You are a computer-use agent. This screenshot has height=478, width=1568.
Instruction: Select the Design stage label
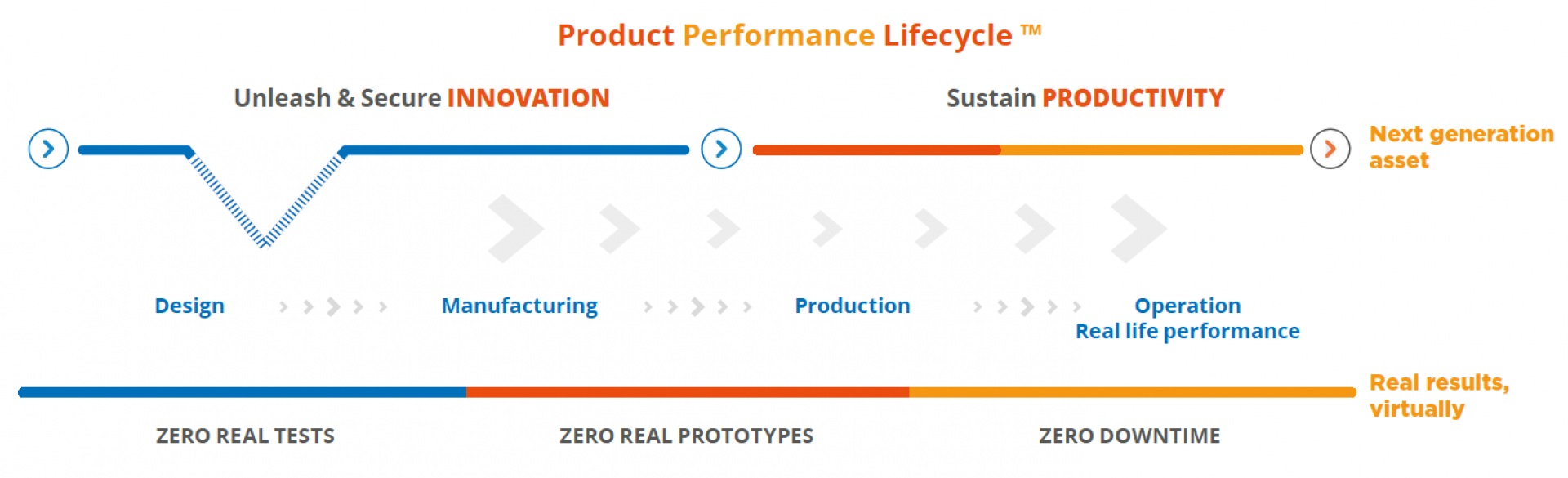click(x=189, y=306)
